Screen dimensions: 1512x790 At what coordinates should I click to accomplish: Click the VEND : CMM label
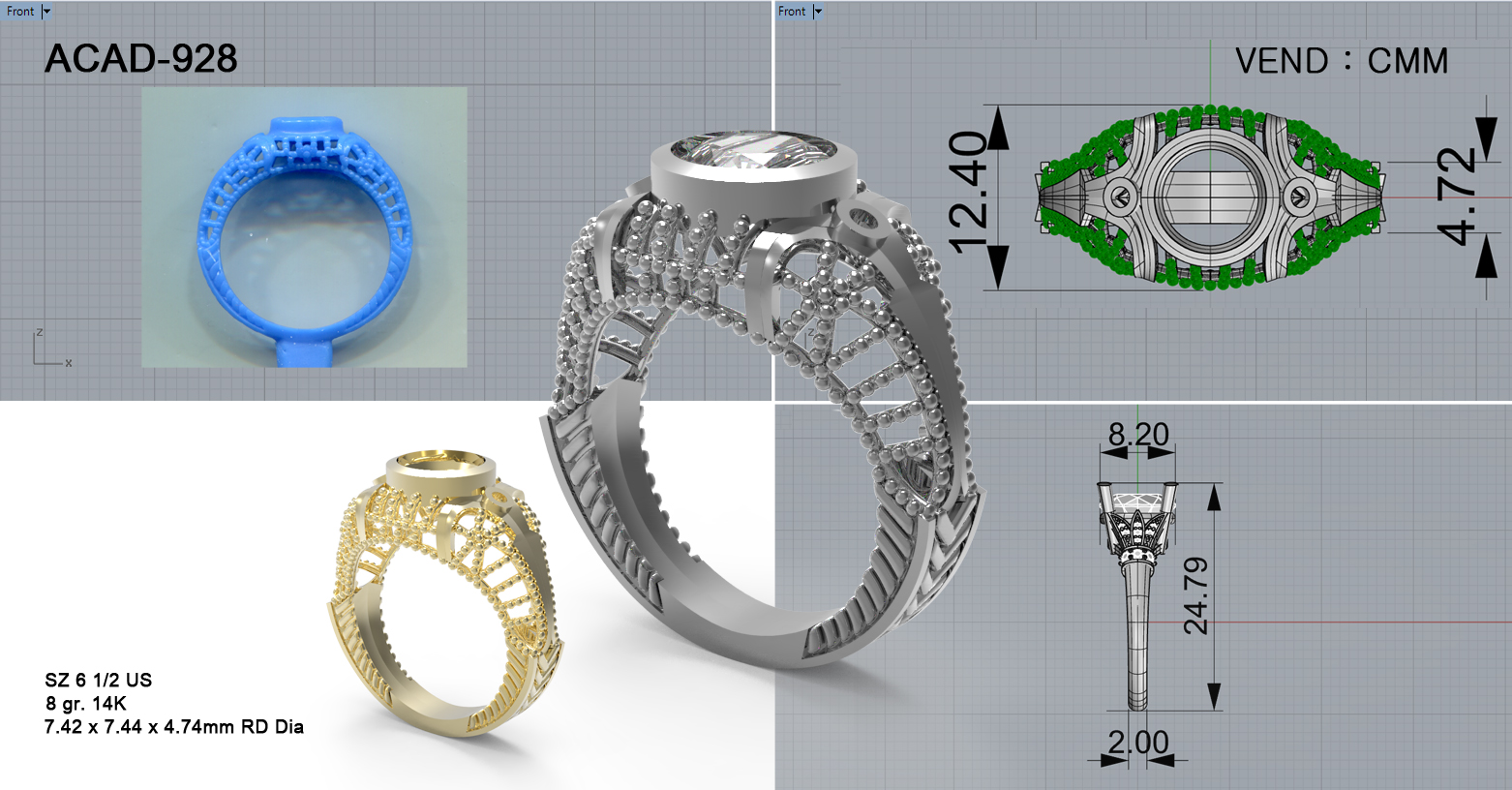[x=1342, y=61]
